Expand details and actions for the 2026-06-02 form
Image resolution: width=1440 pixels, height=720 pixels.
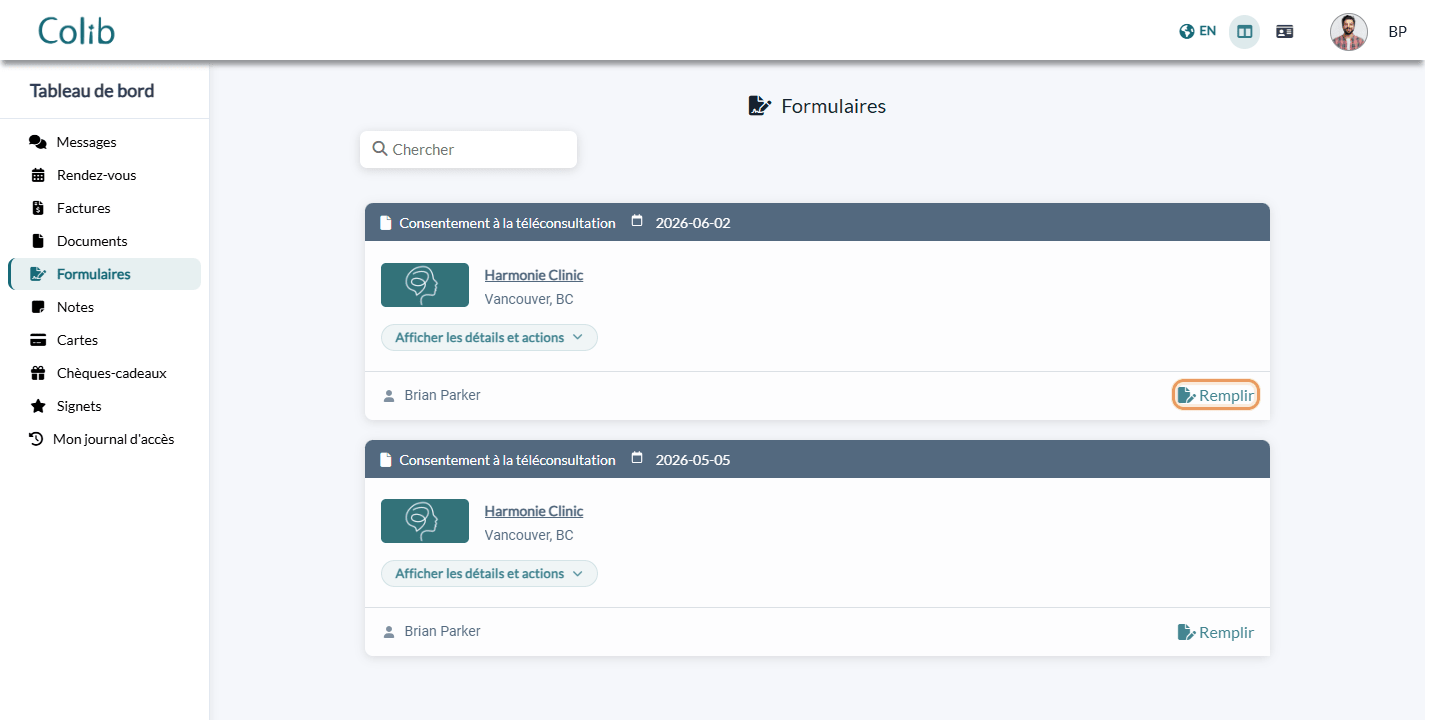[489, 338]
